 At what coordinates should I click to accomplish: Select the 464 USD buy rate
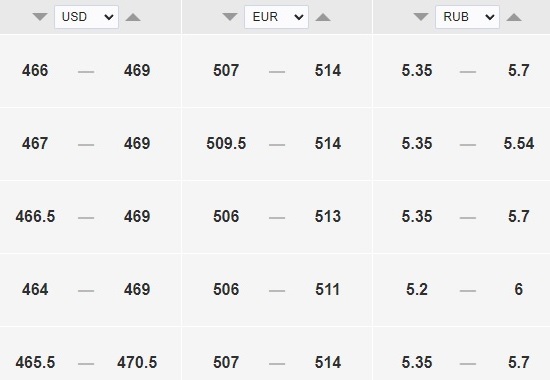[x=35, y=289]
